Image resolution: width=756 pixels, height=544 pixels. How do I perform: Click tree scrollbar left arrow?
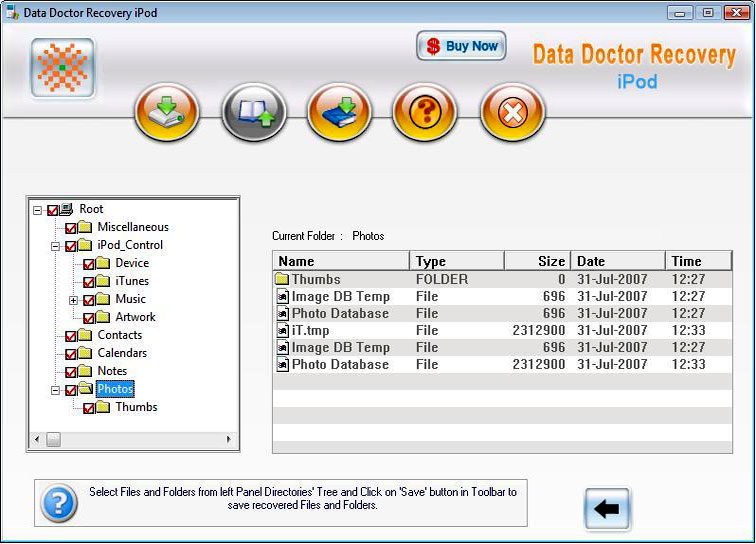click(37, 439)
